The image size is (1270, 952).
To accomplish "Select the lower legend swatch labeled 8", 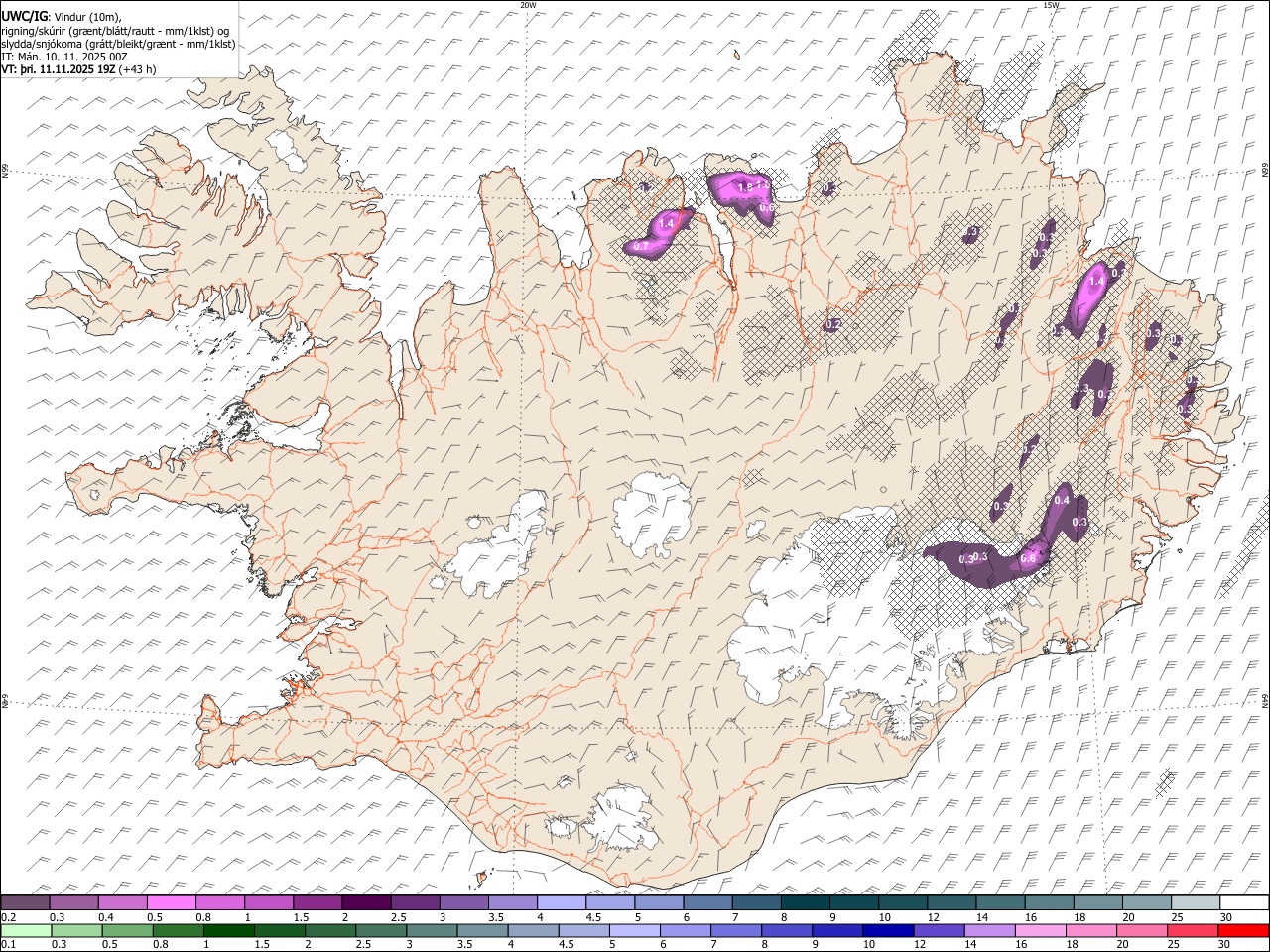I will [785, 930].
